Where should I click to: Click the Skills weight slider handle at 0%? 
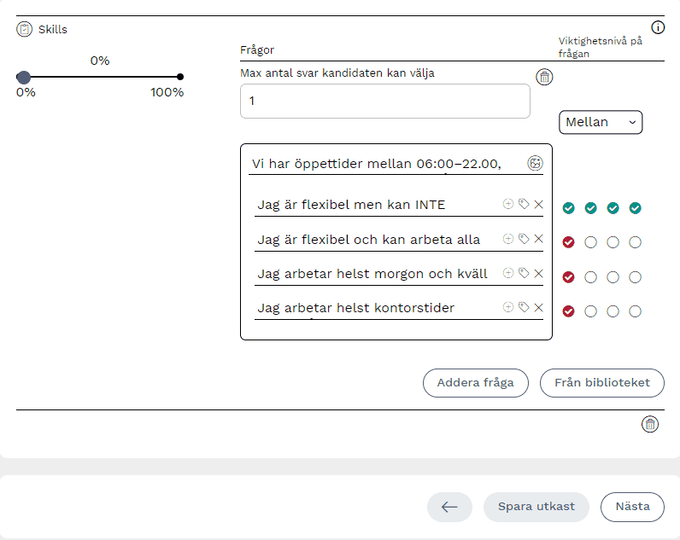[23, 77]
